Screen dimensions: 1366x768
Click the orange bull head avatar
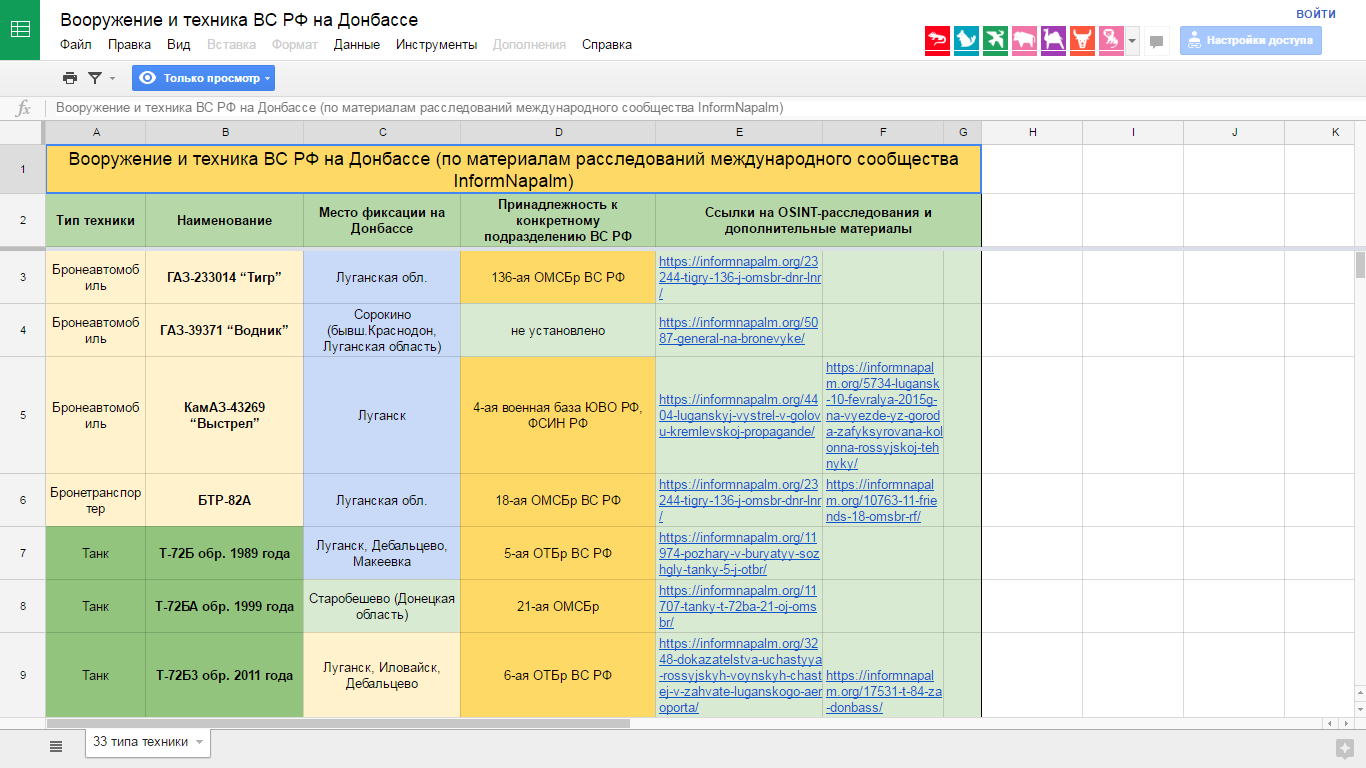1082,41
